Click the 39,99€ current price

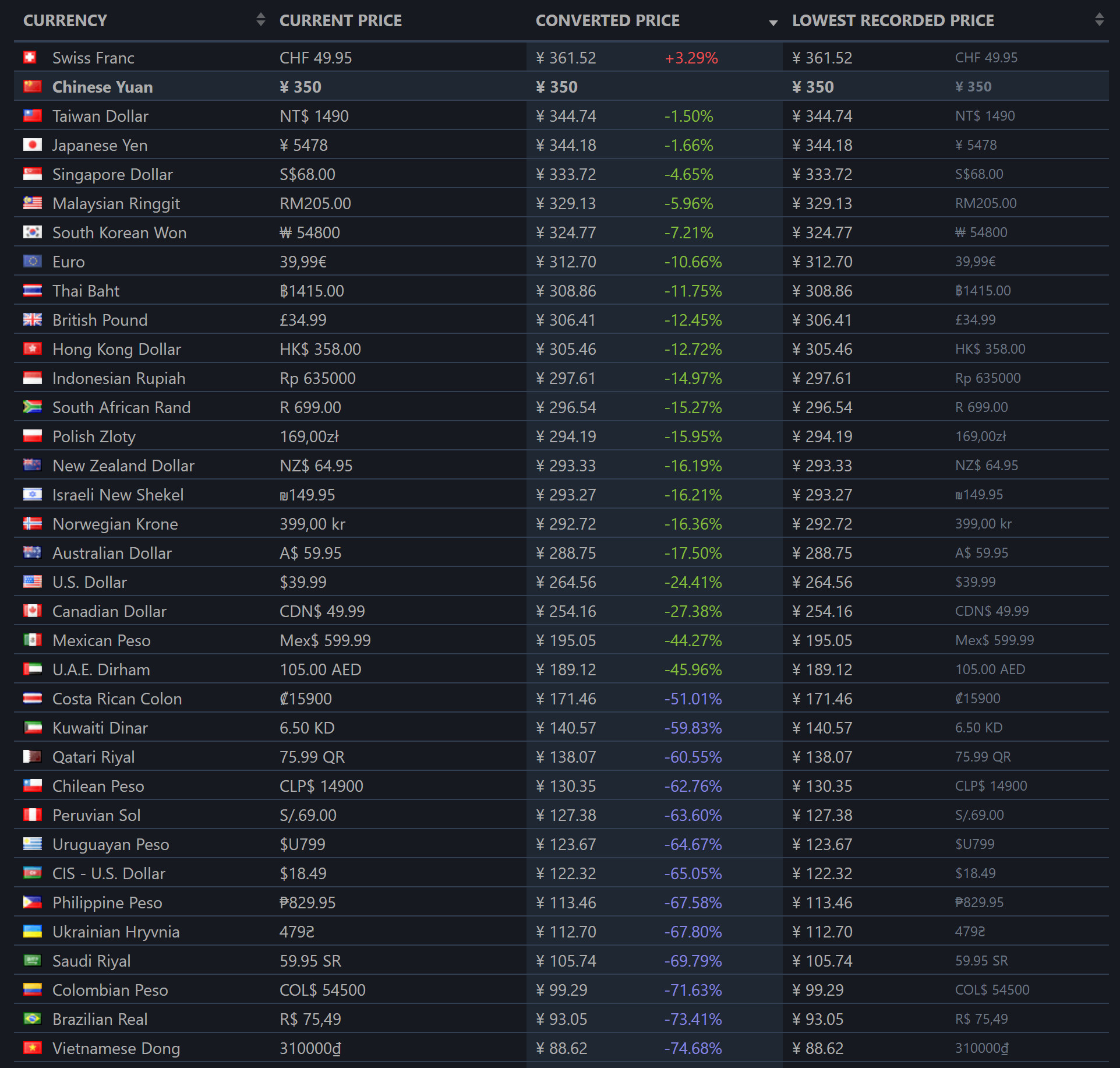coord(303,262)
